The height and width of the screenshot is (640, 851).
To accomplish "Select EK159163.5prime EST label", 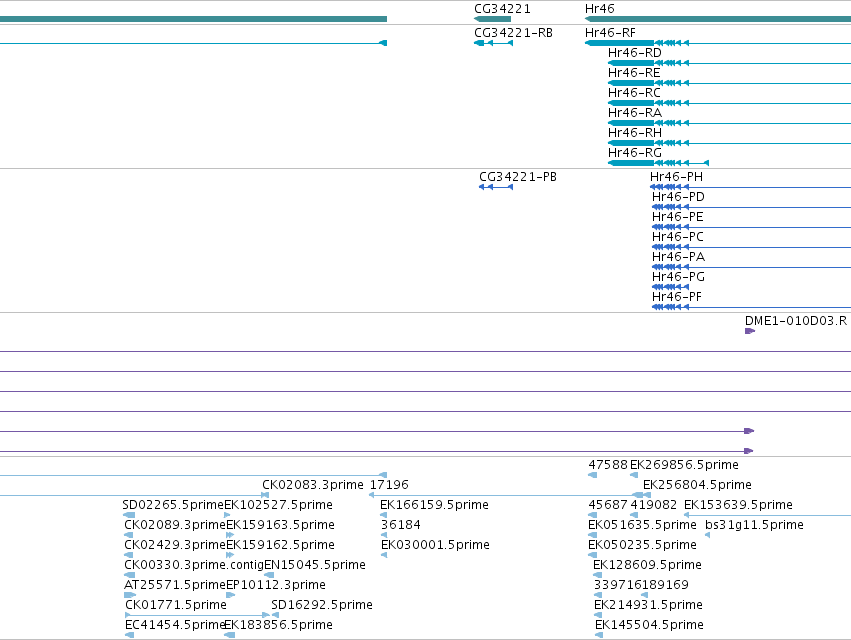I will [x=280, y=525].
